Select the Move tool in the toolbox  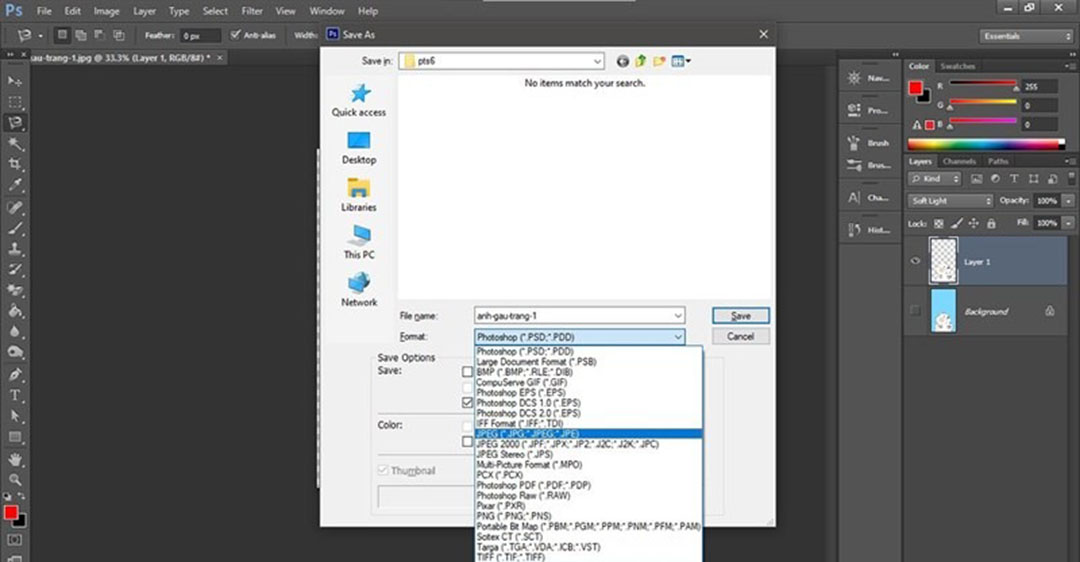pyautogui.click(x=14, y=81)
